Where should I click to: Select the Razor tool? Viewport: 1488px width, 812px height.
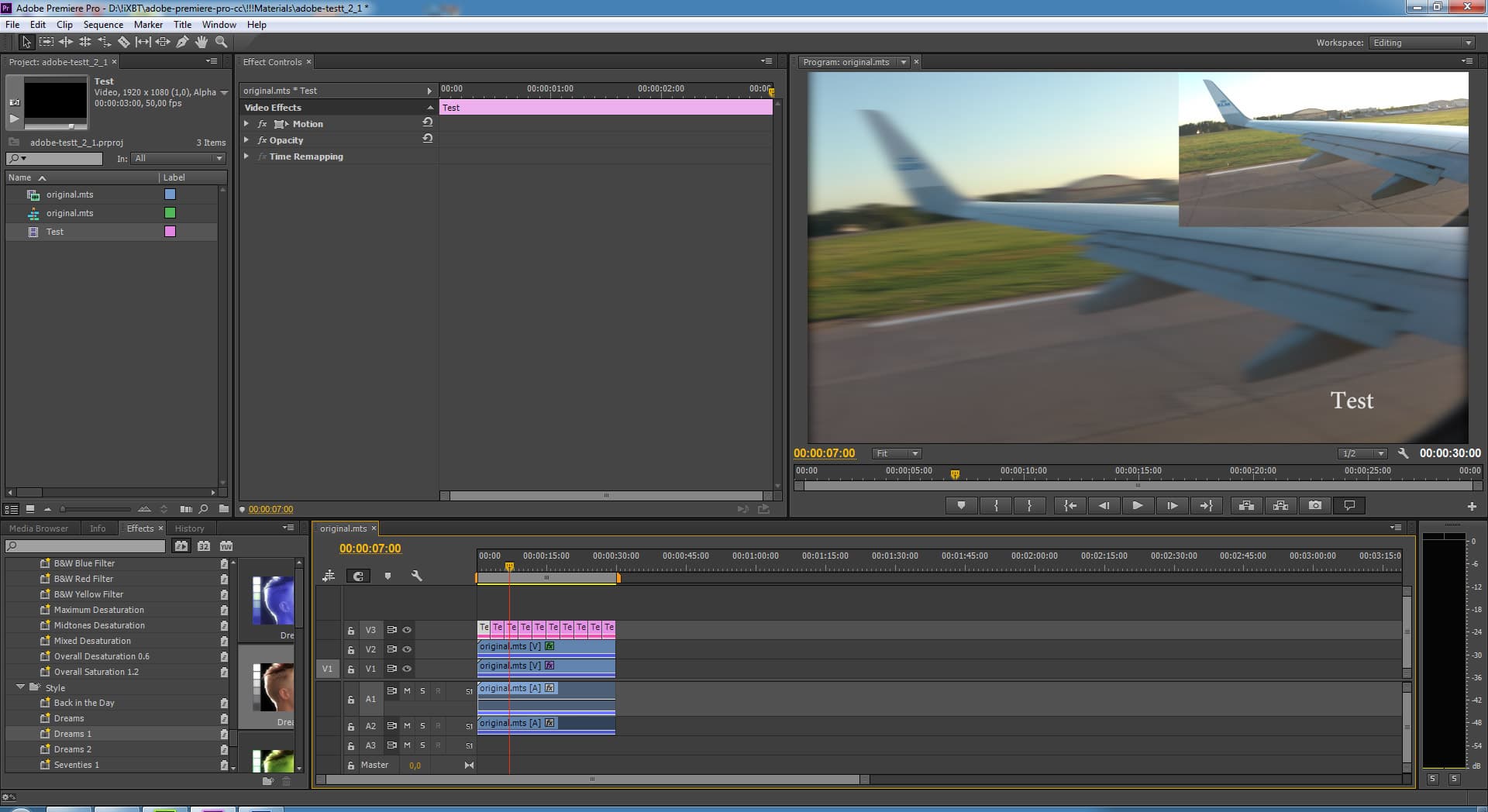pyautogui.click(x=124, y=42)
